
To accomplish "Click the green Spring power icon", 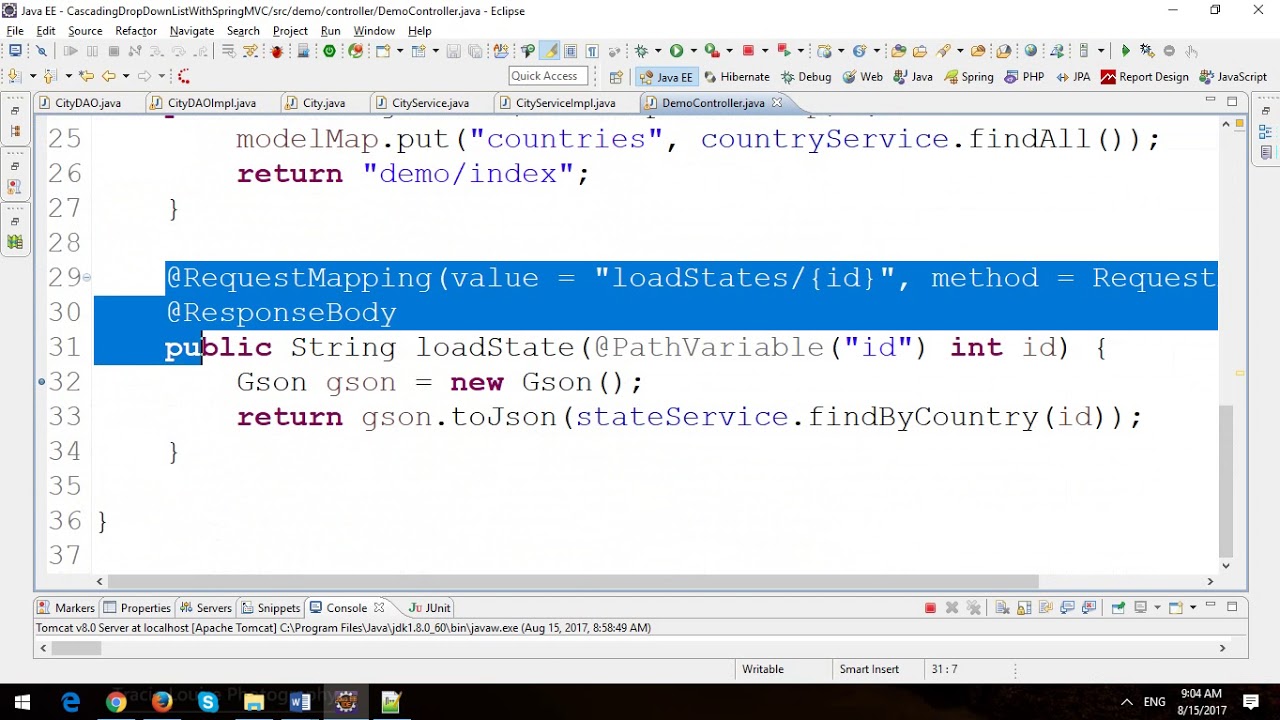I will coord(329,51).
